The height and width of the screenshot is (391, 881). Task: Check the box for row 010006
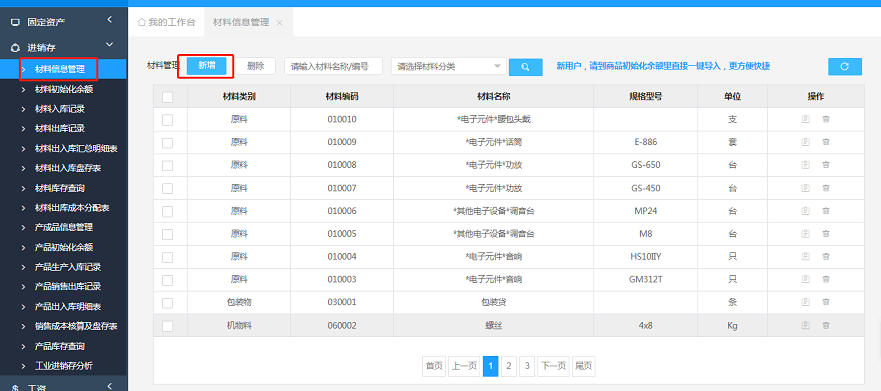[x=167, y=211]
